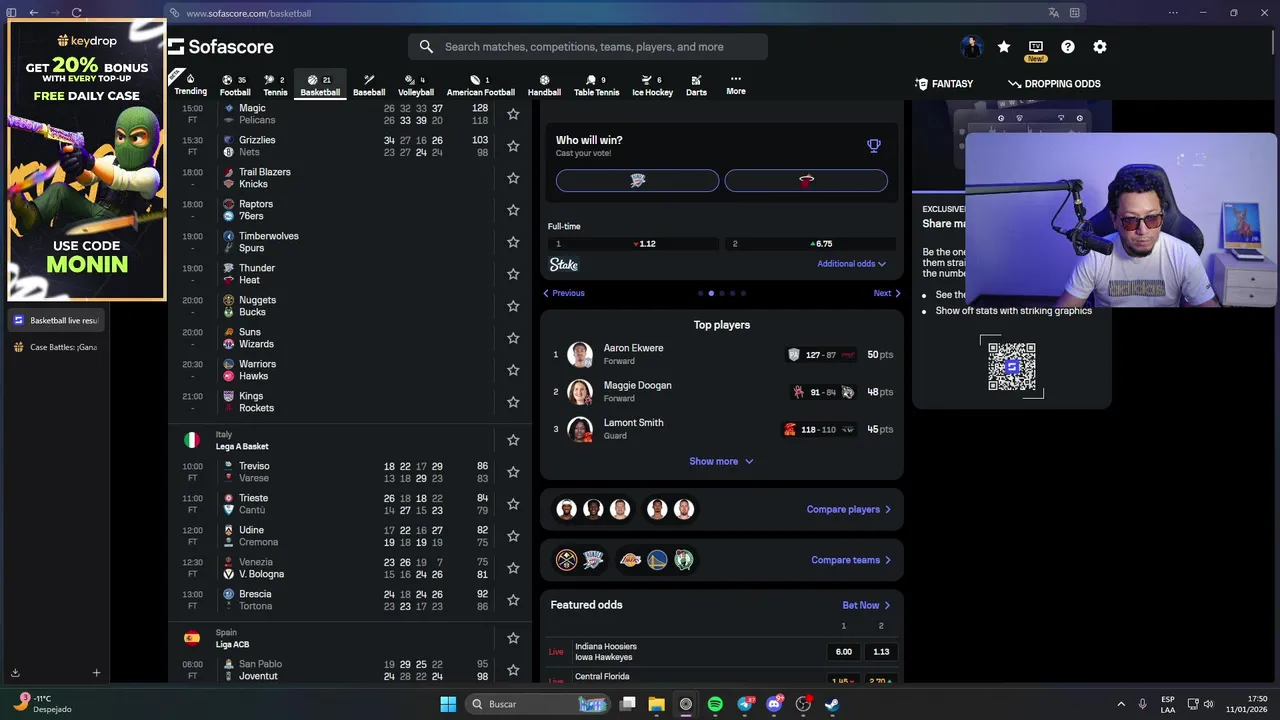Click the Sofascore logo
This screenshot has height=720, width=1280.
tap(221, 47)
